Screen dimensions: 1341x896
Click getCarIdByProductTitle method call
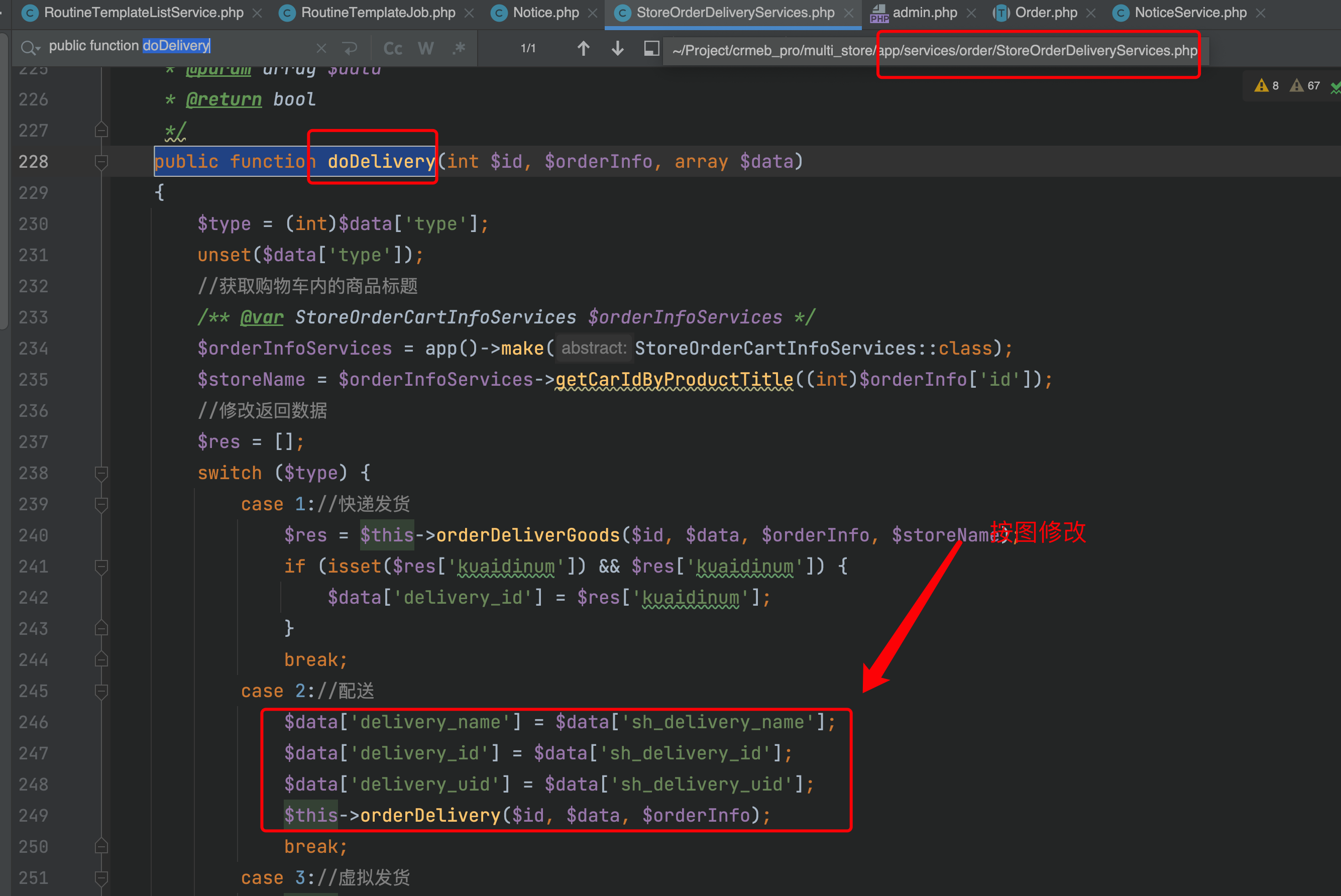pyautogui.click(x=674, y=379)
